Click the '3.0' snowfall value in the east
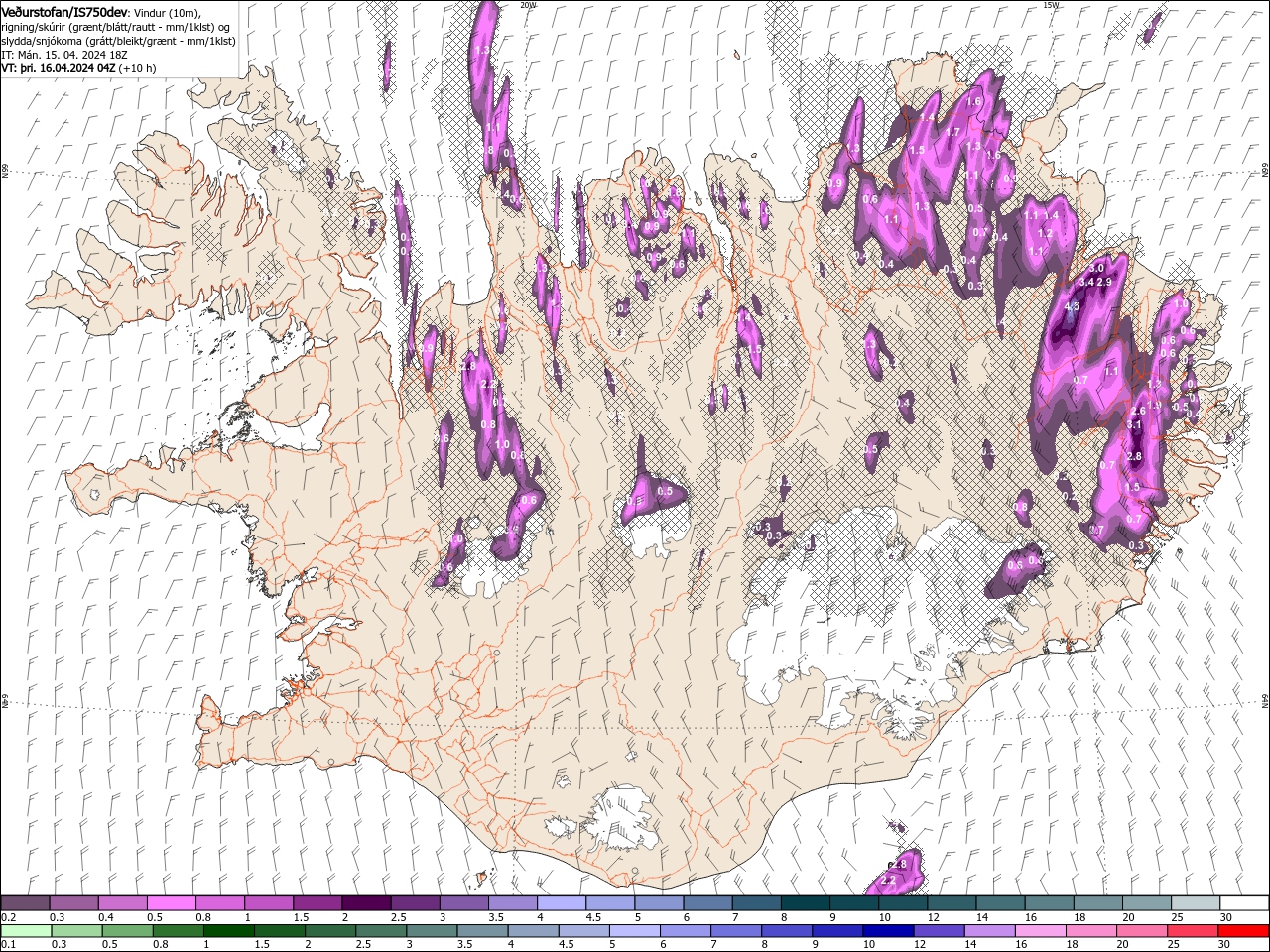The image size is (1270, 952). tap(1097, 269)
